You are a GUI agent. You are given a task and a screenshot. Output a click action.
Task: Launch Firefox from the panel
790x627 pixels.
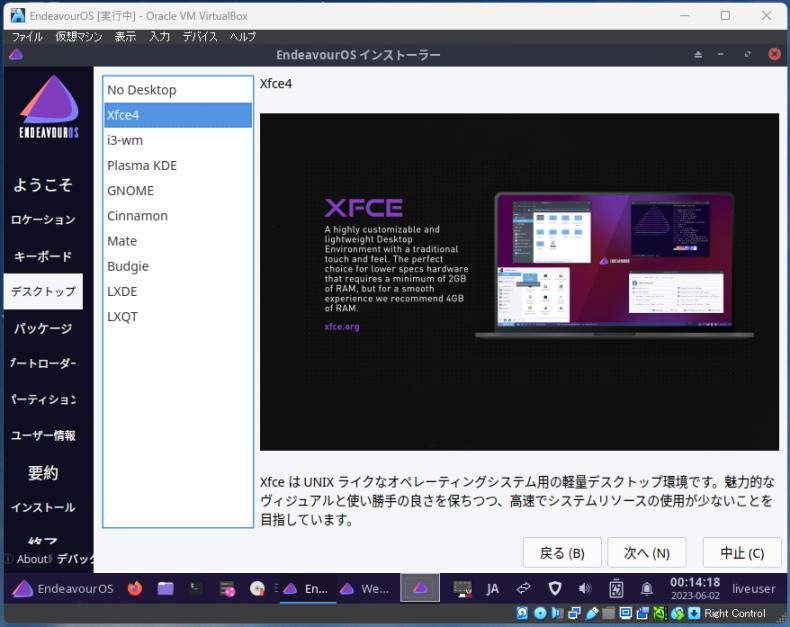tap(135, 589)
